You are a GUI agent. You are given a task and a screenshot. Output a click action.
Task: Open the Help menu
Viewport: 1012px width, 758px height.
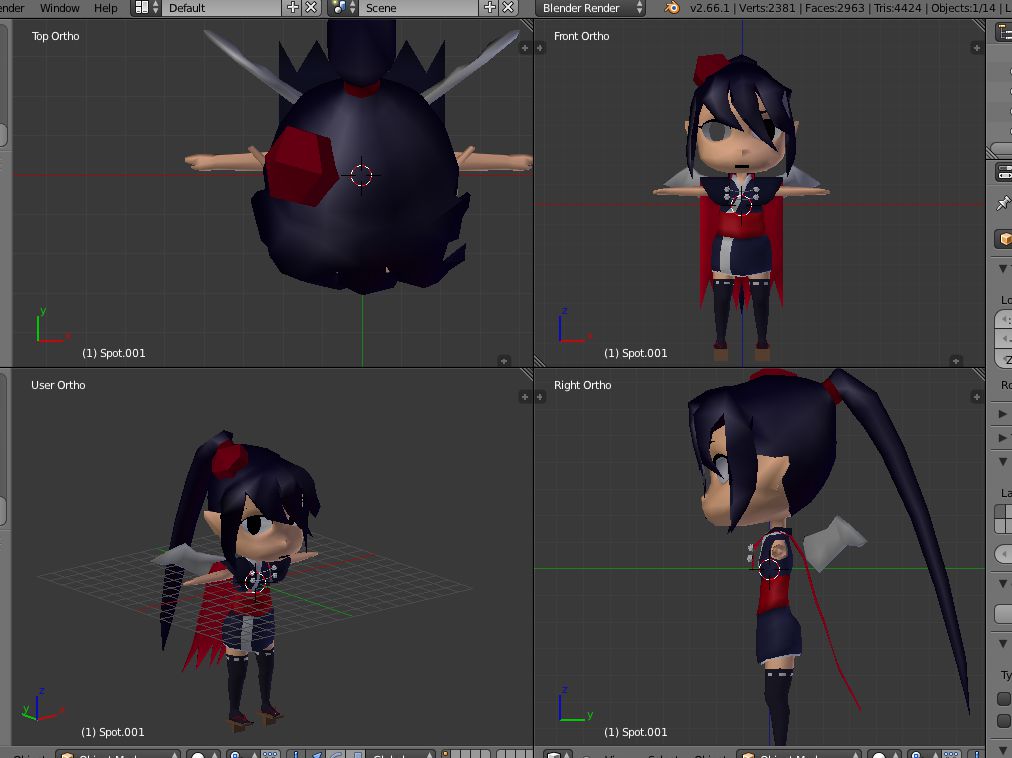[106, 8]
